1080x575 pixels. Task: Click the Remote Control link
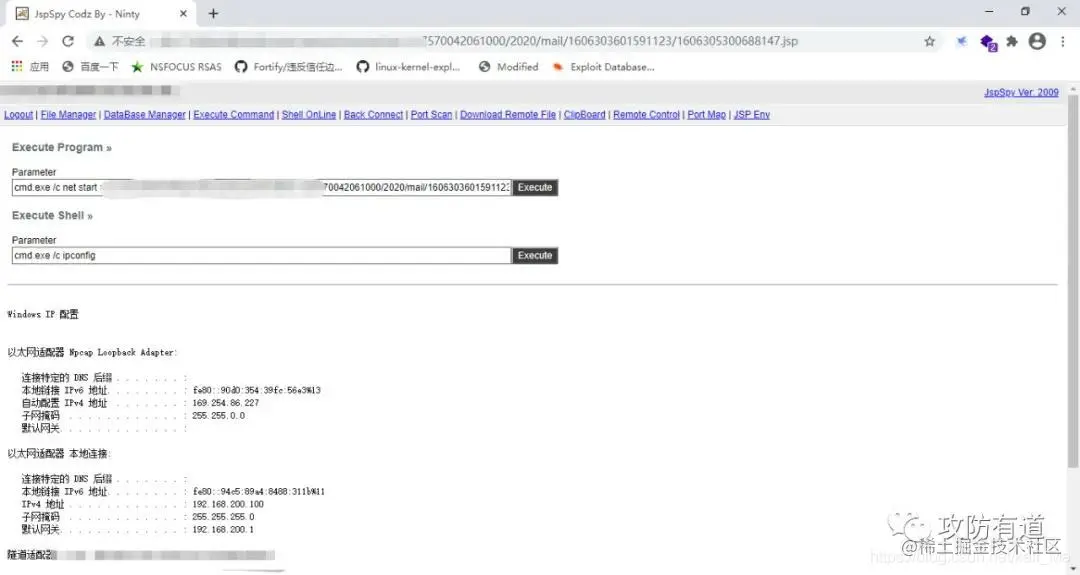click(646, 115)
